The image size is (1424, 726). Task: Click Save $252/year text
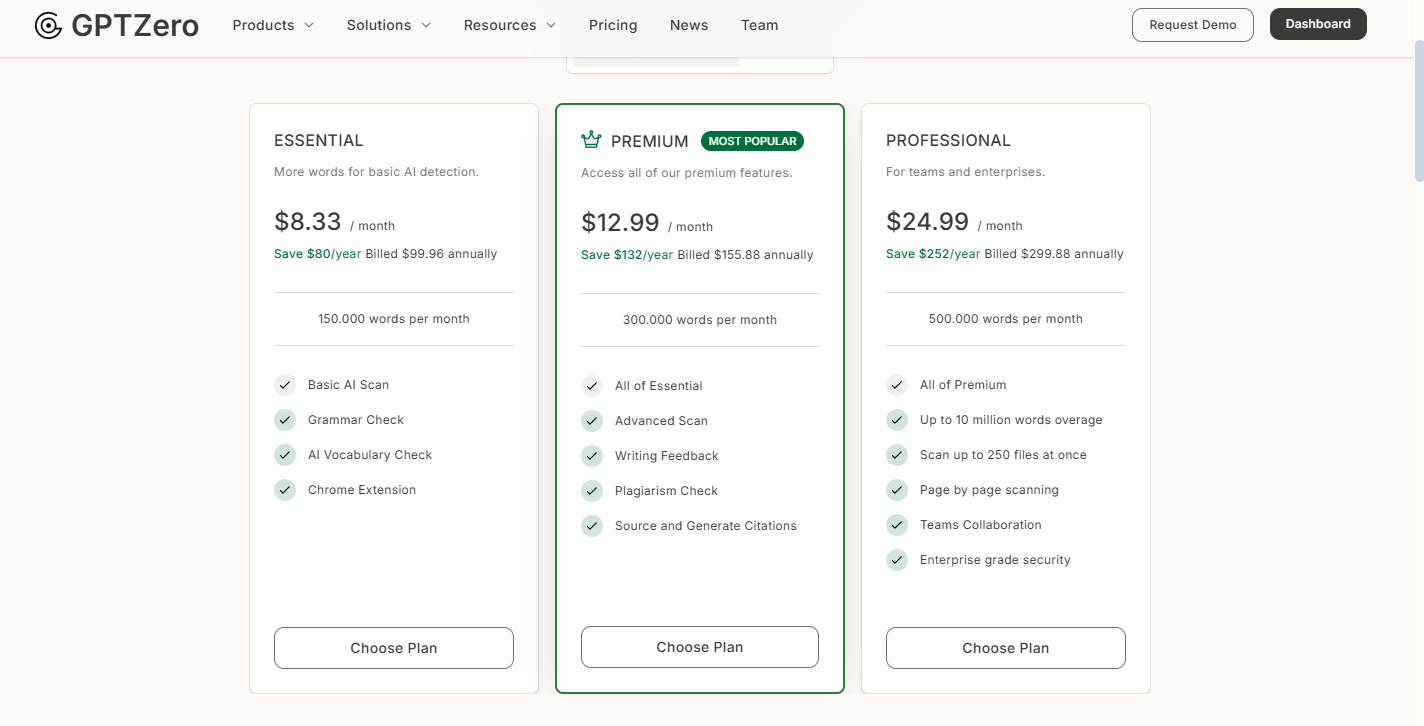point(933,254)
